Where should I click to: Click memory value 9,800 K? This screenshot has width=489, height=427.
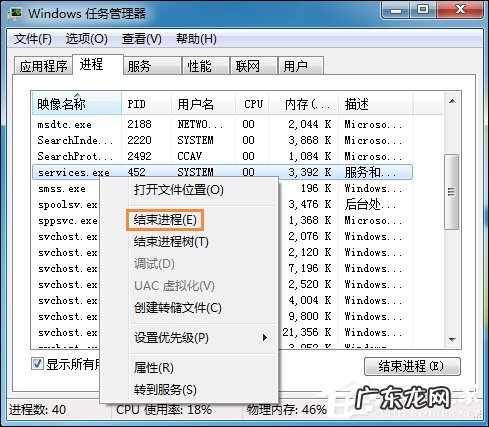coord(310,316)
